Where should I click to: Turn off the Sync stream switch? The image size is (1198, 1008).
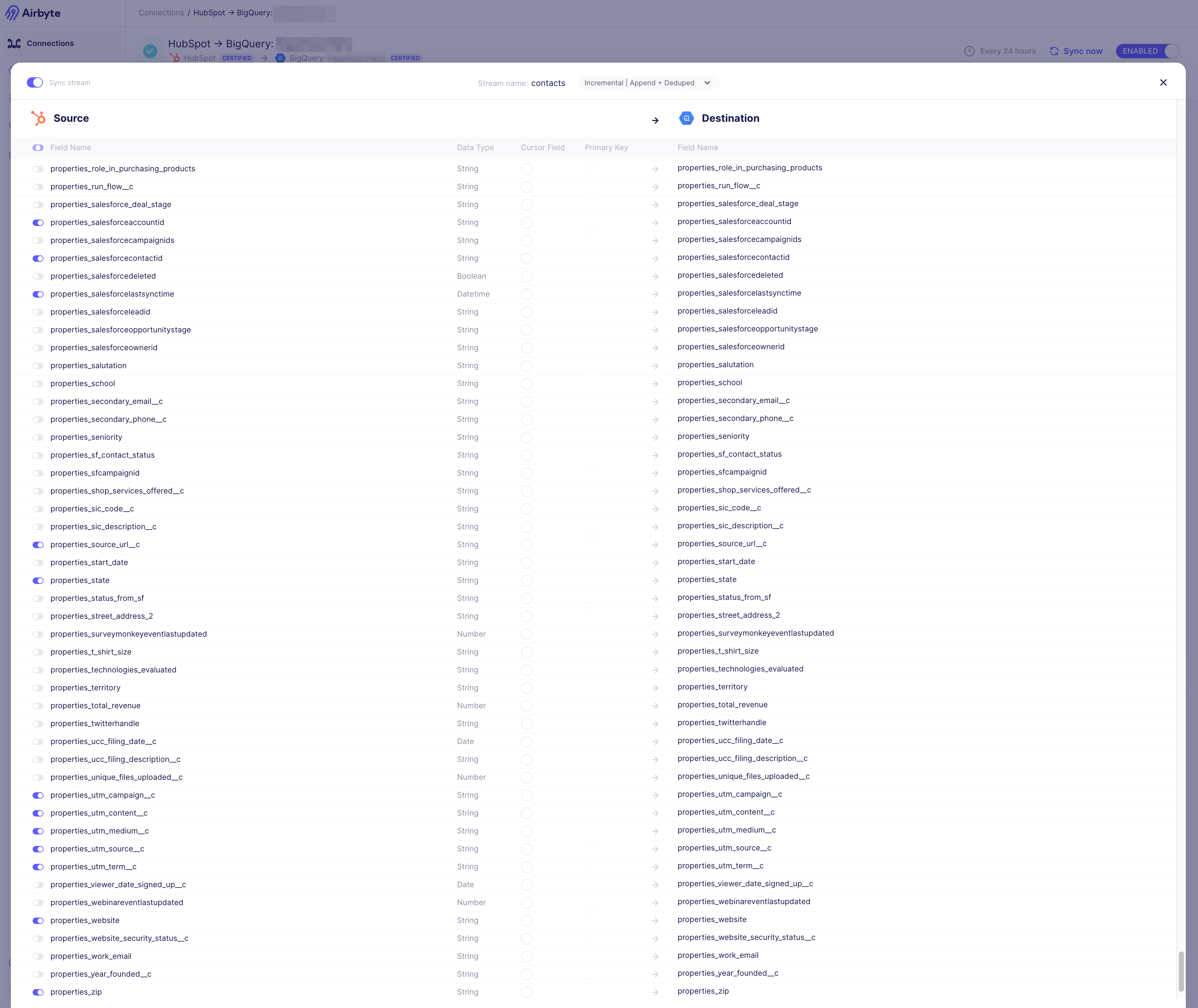coord(35,82)
